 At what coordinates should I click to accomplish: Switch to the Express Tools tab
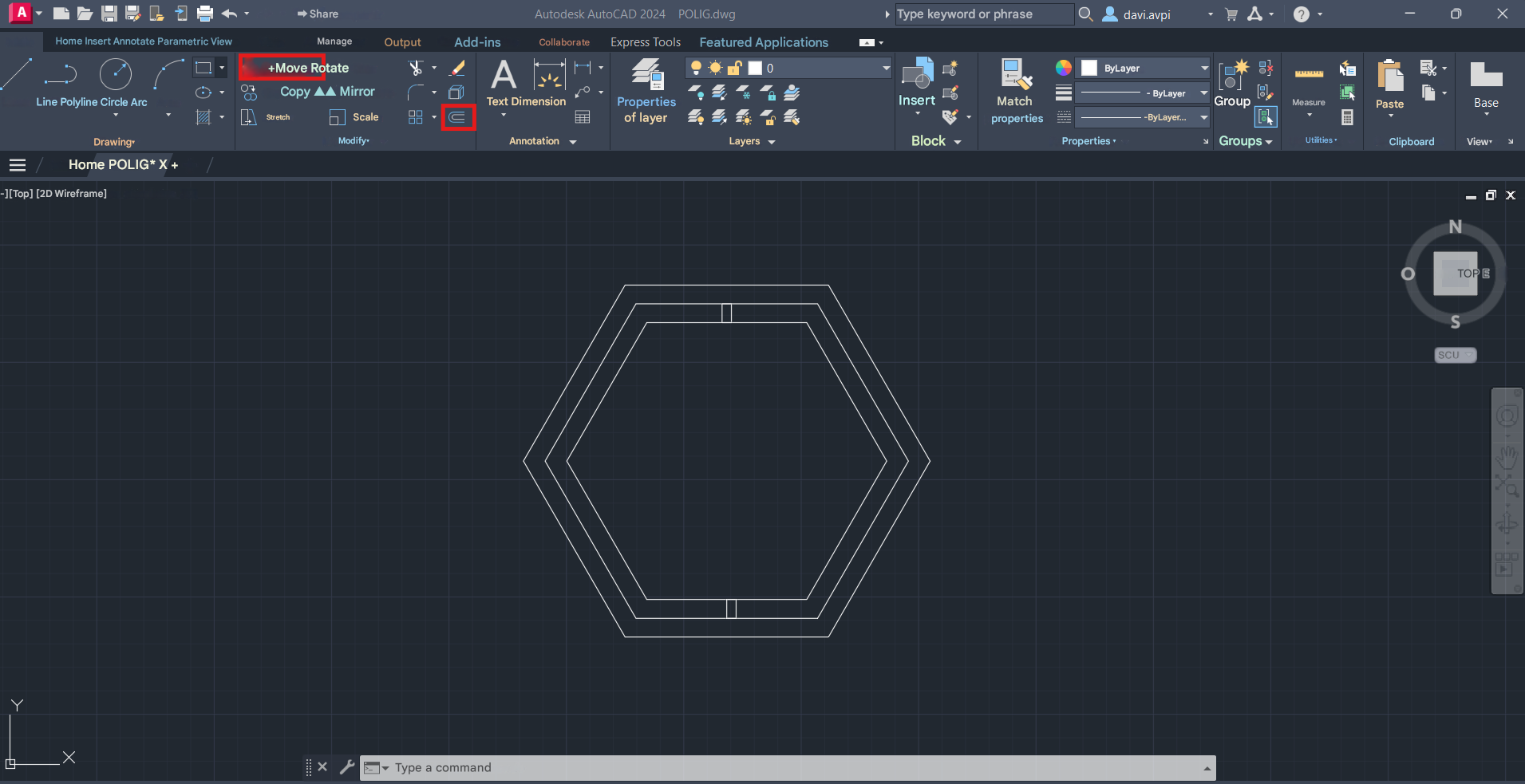[646, 42]
